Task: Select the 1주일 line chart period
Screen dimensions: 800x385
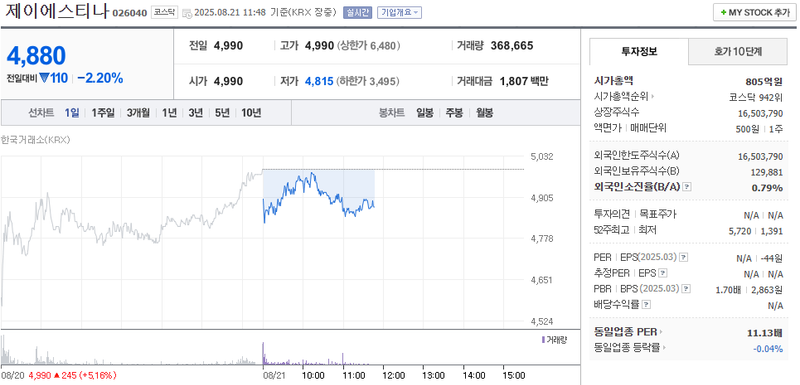Action: coord(103,113)
